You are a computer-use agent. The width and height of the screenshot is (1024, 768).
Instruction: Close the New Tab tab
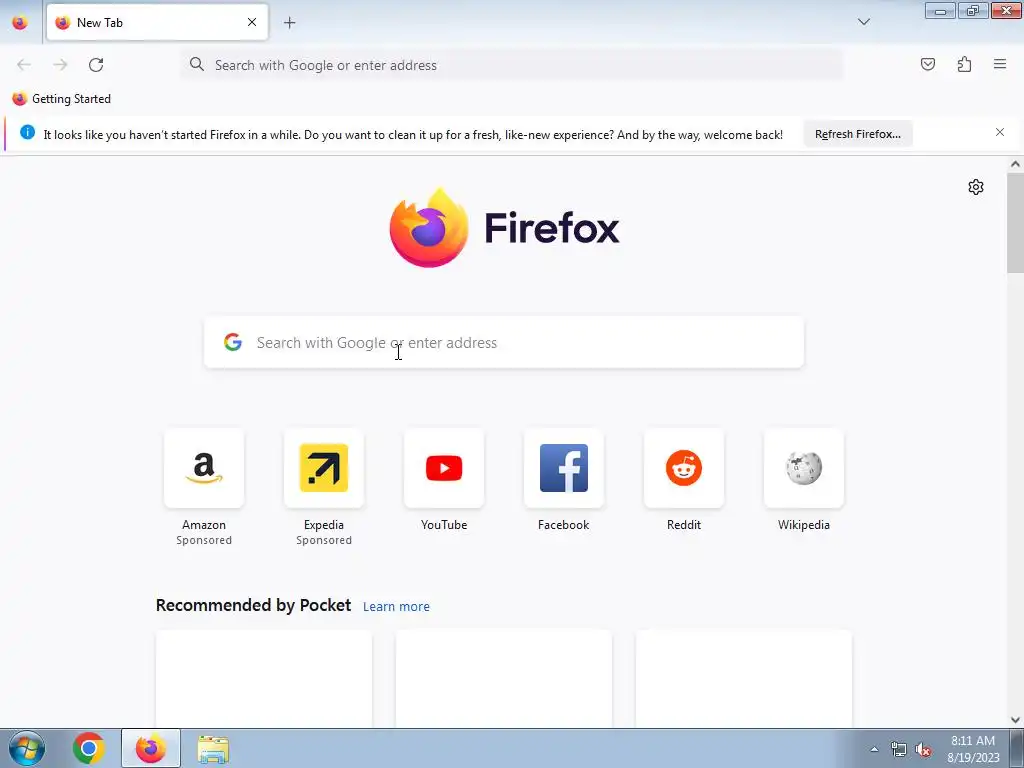[x=252, y=22]
